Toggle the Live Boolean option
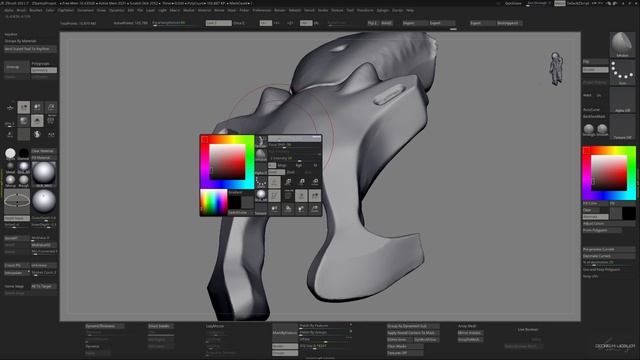Image resolution: width=640 pixels, height=360 pixels. click(x=528, y=329)
